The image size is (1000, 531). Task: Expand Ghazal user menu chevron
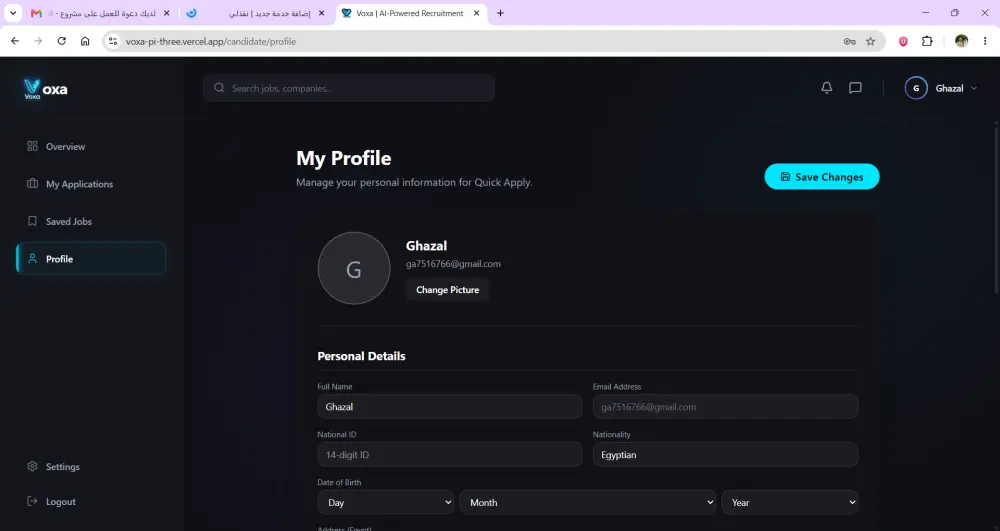tap(974, 88)
